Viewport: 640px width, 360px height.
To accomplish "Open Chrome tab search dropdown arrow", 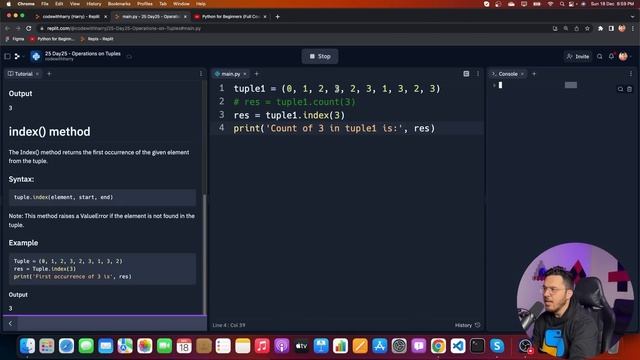I will coord(633,17).
